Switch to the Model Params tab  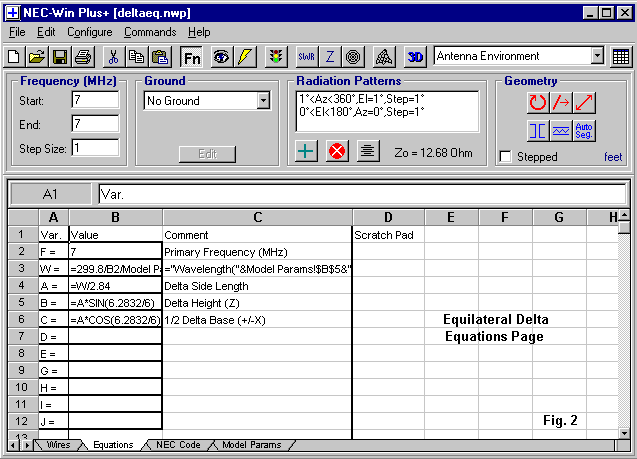pyautogui.click(x=250, y=444)
